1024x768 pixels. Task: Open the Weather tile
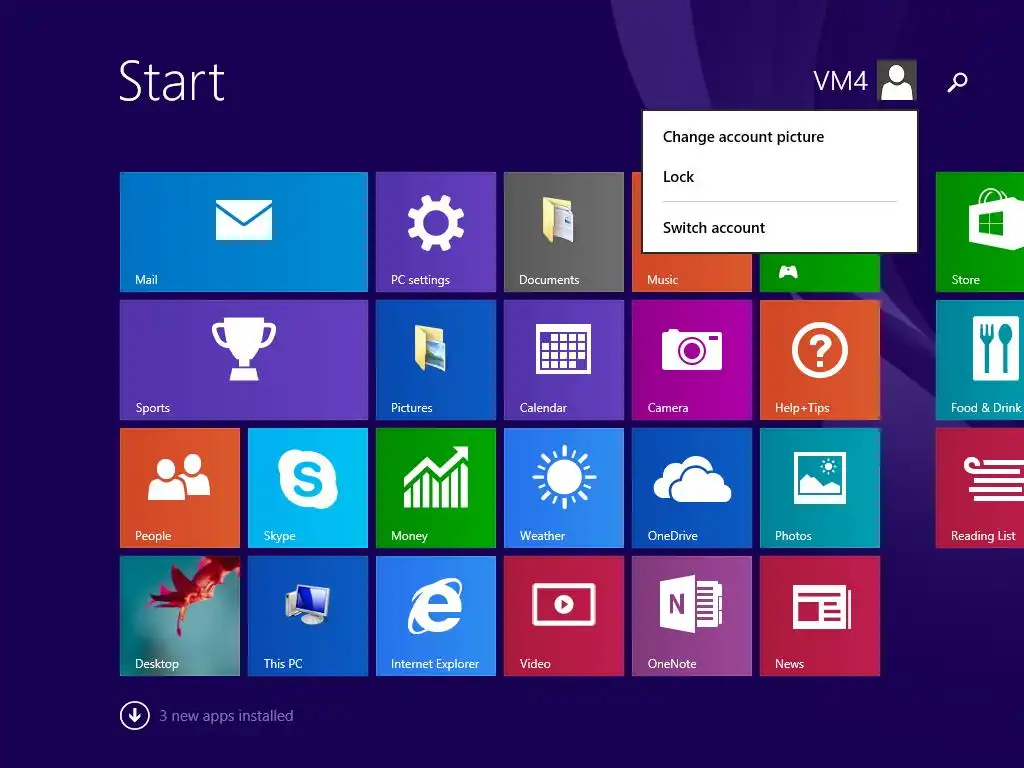564,488
